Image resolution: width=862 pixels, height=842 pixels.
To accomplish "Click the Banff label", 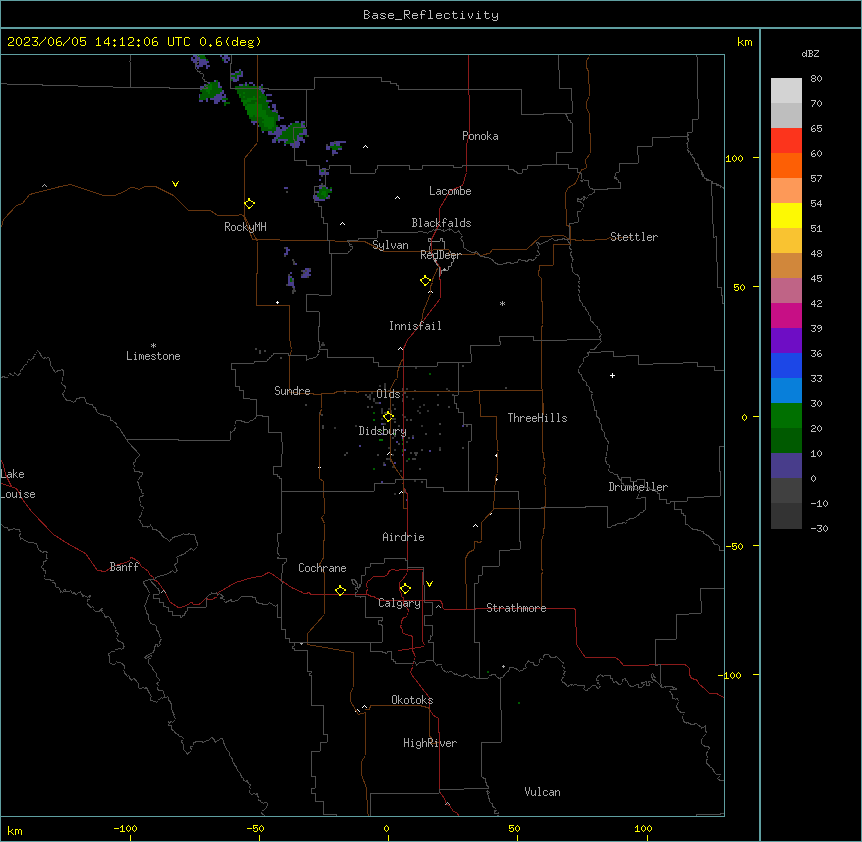I will 124,567.
